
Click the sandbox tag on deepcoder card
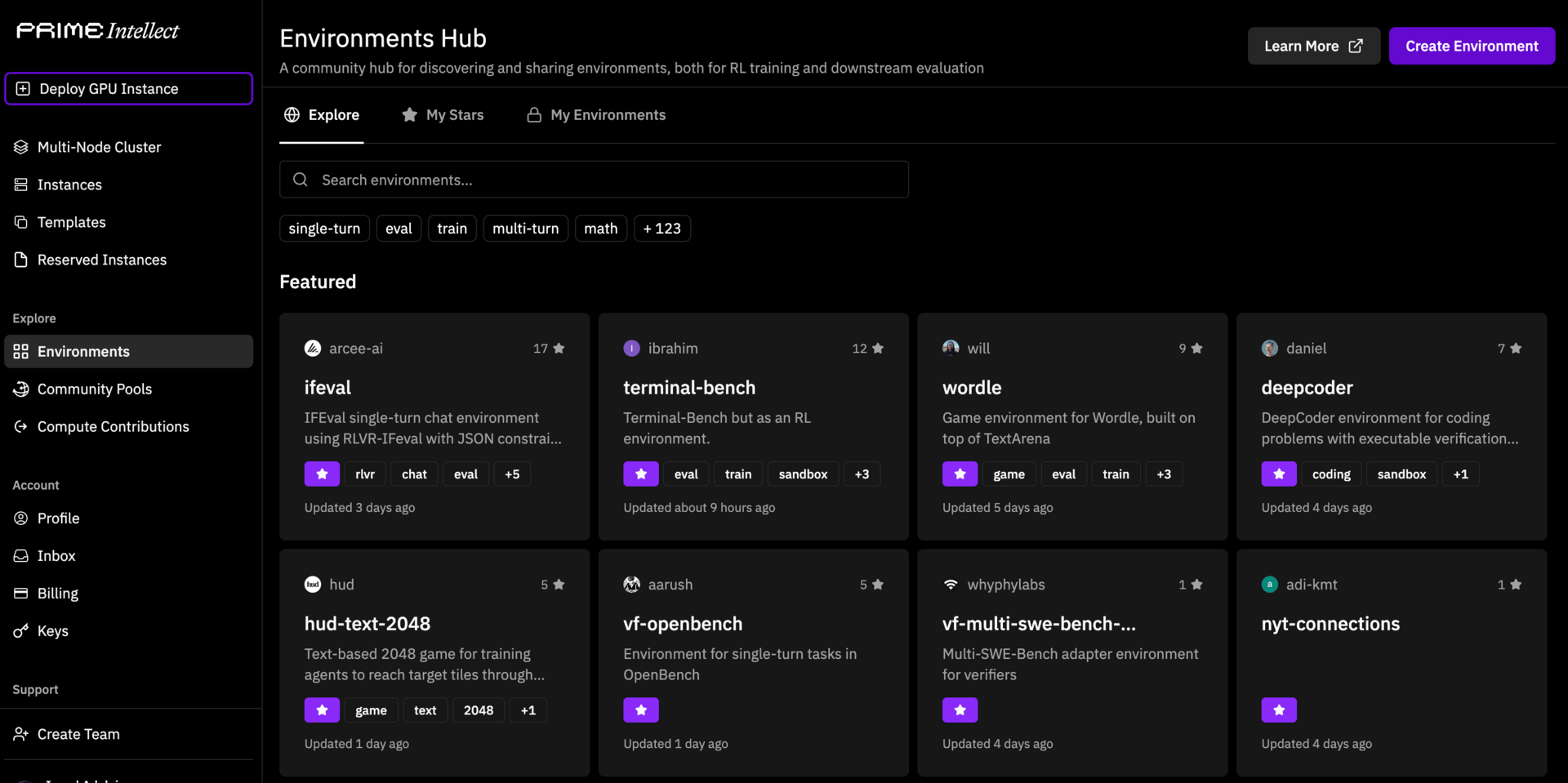[x=1401, y=474]
